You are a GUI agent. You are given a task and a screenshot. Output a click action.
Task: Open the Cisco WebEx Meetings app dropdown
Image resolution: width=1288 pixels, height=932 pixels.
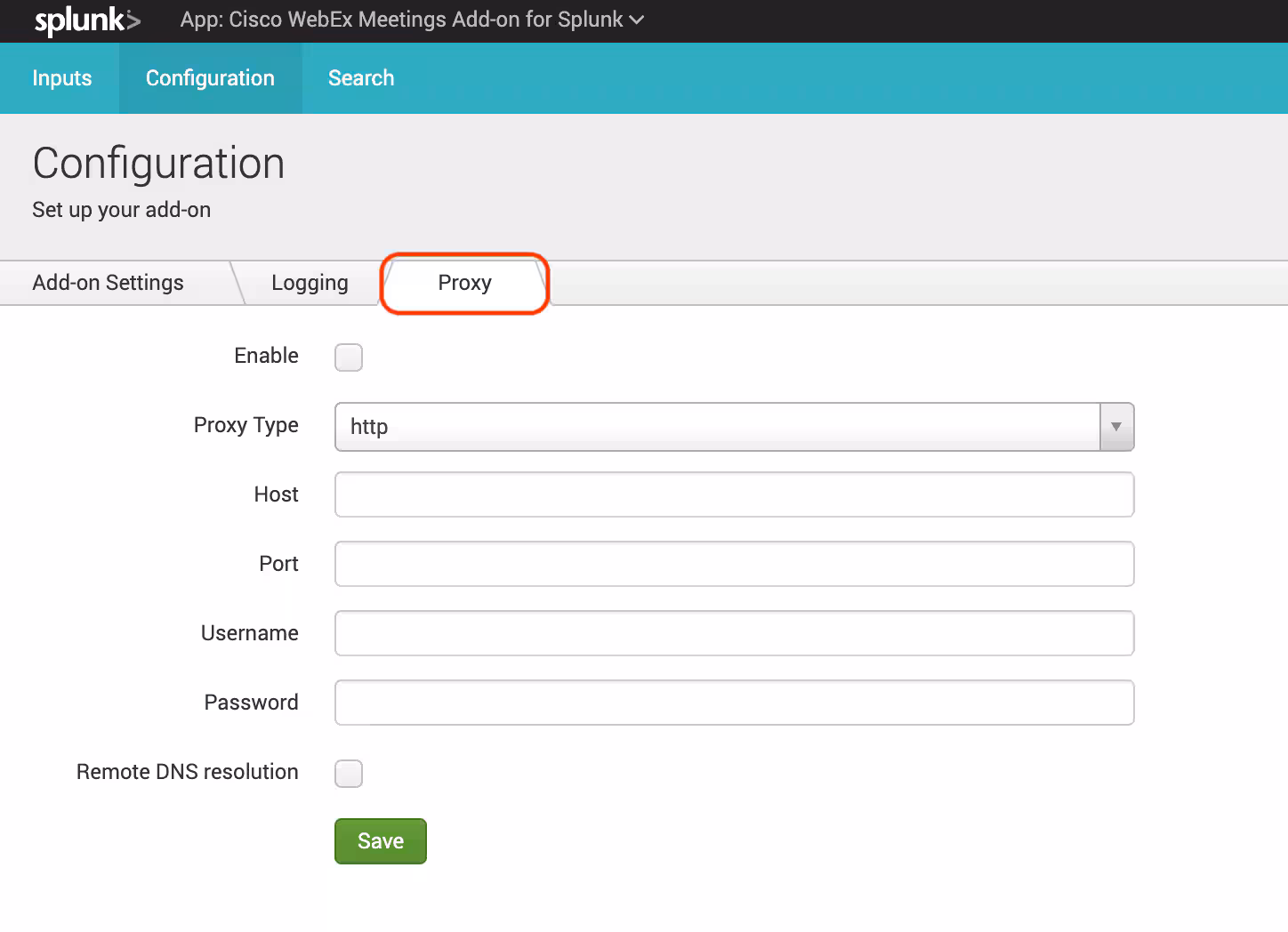click(x=411, y=20)
